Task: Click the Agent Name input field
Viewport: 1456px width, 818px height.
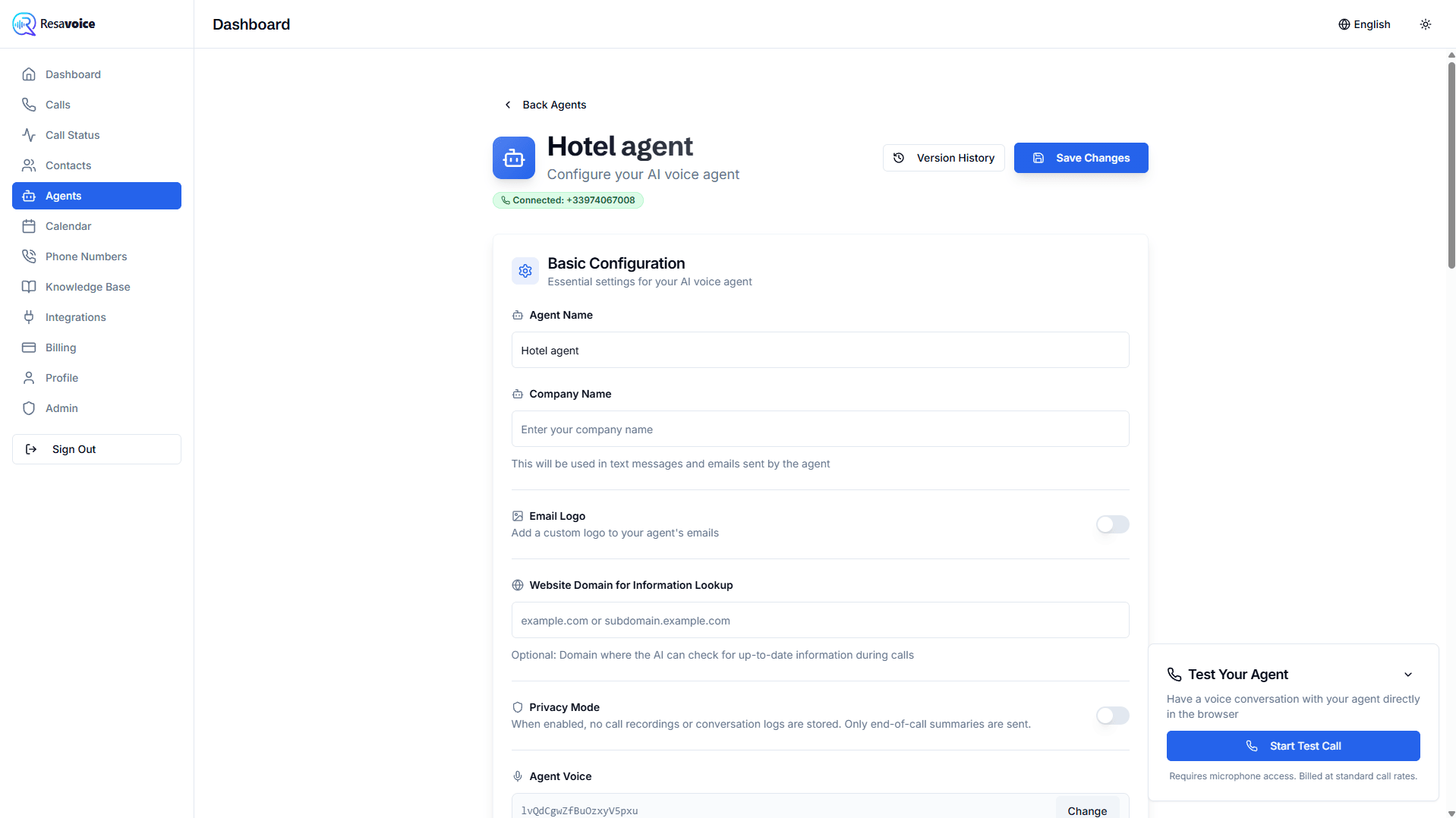Action: (820, 350)
